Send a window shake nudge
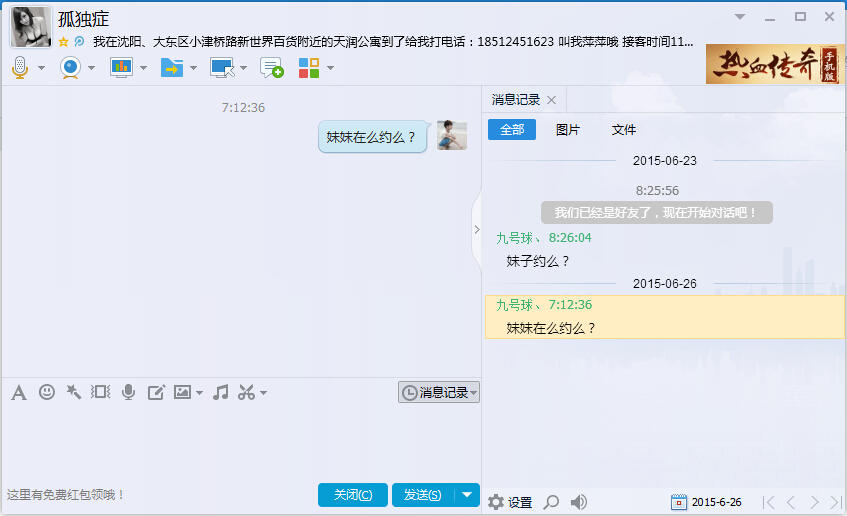Viewport: 847px width, 516px height. click(x=100, y=392)
